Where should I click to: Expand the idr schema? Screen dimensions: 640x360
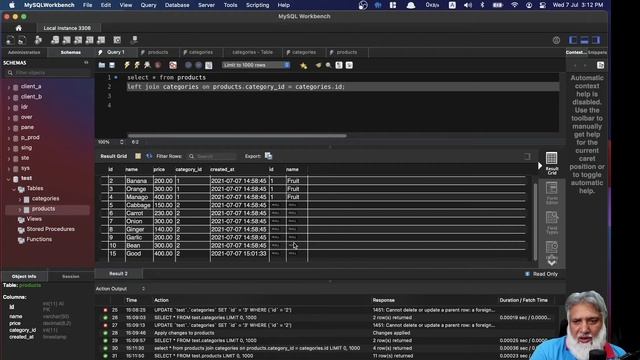click(9, 107)
